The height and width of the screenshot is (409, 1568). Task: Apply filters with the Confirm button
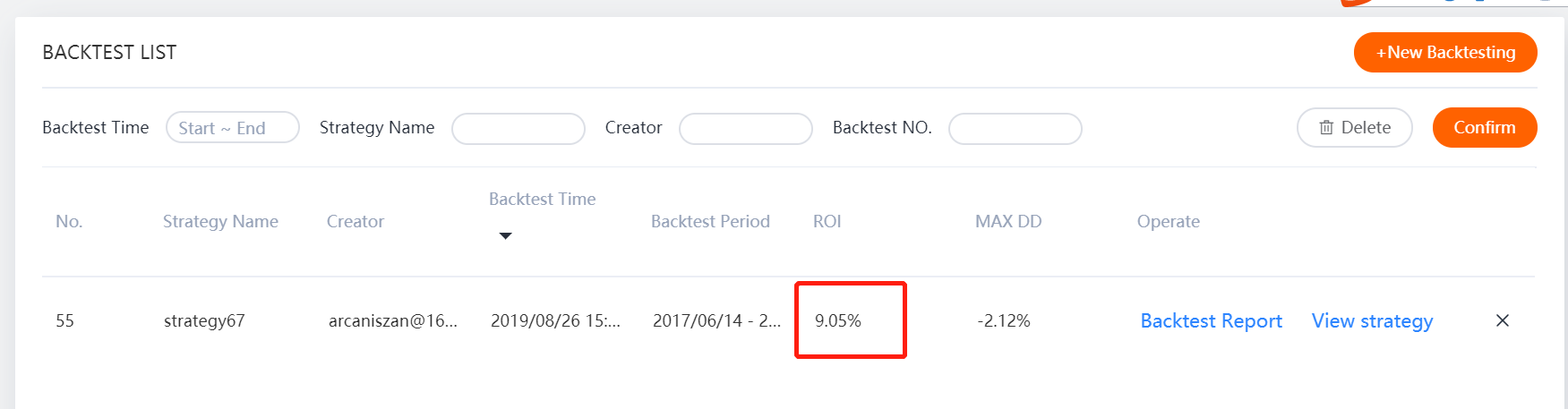pyautogui.click(x=1485, y=128)
